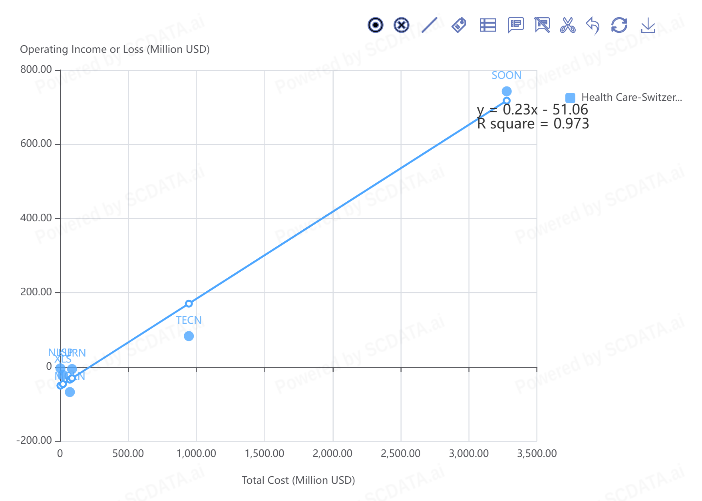Open the data table view icon

(x=488, y=25)
